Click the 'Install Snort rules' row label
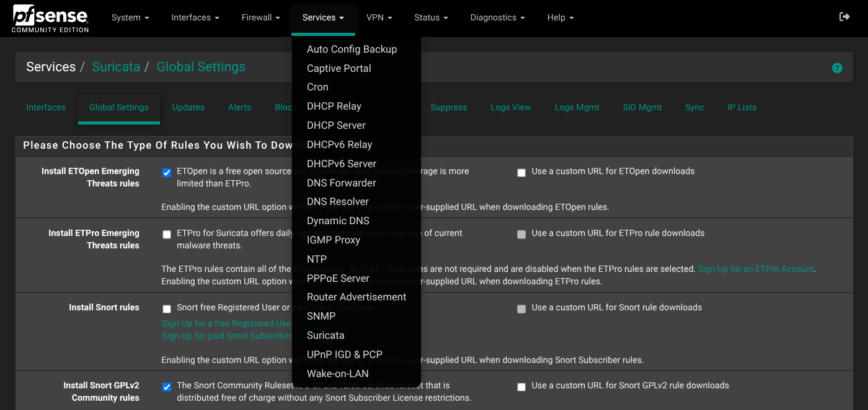 coord(104,307)
